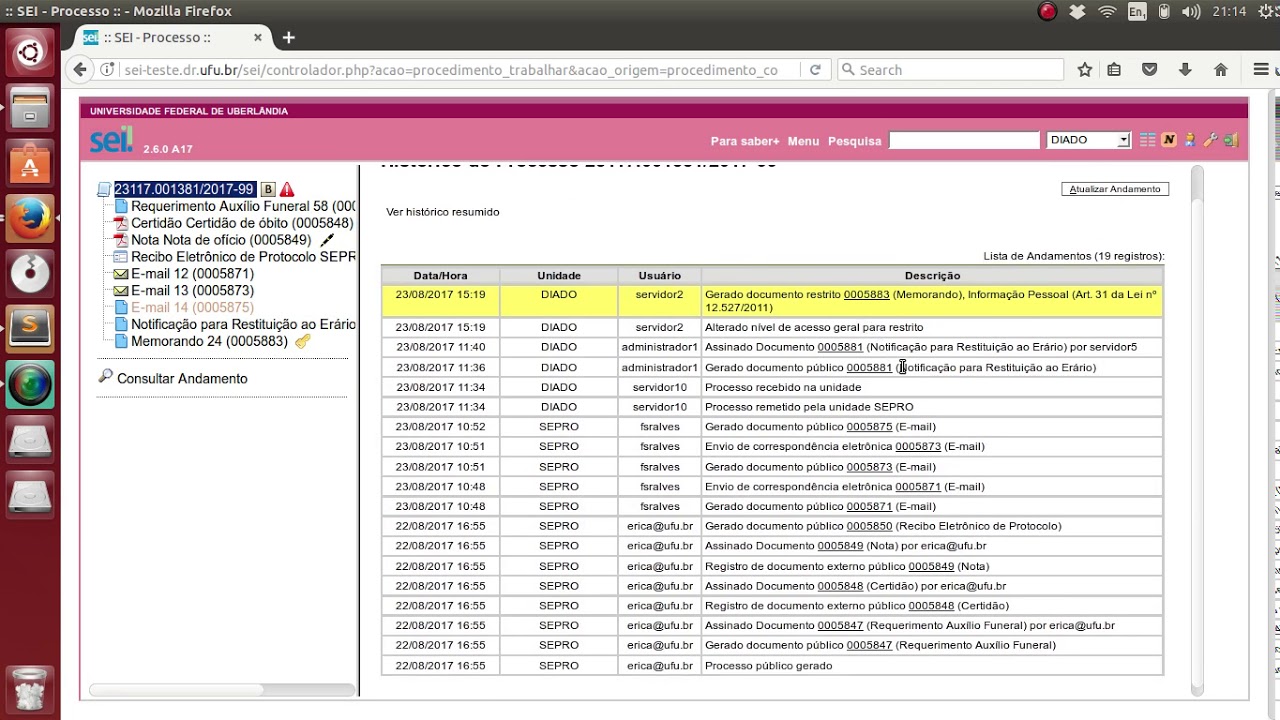1280x720 pixels.
Task: Open Ubuntu Software Center in the launcher
Action: point(30,161)
